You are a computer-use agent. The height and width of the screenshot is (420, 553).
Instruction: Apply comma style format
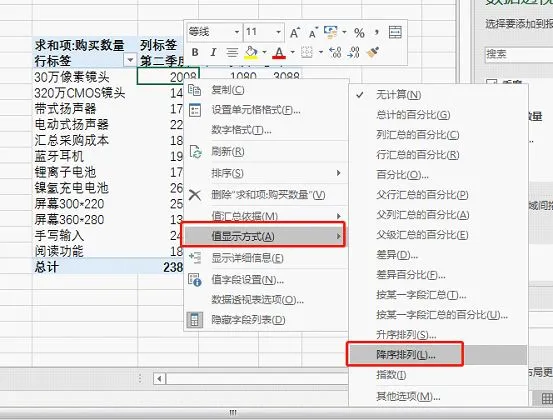(x=377, y=32)
